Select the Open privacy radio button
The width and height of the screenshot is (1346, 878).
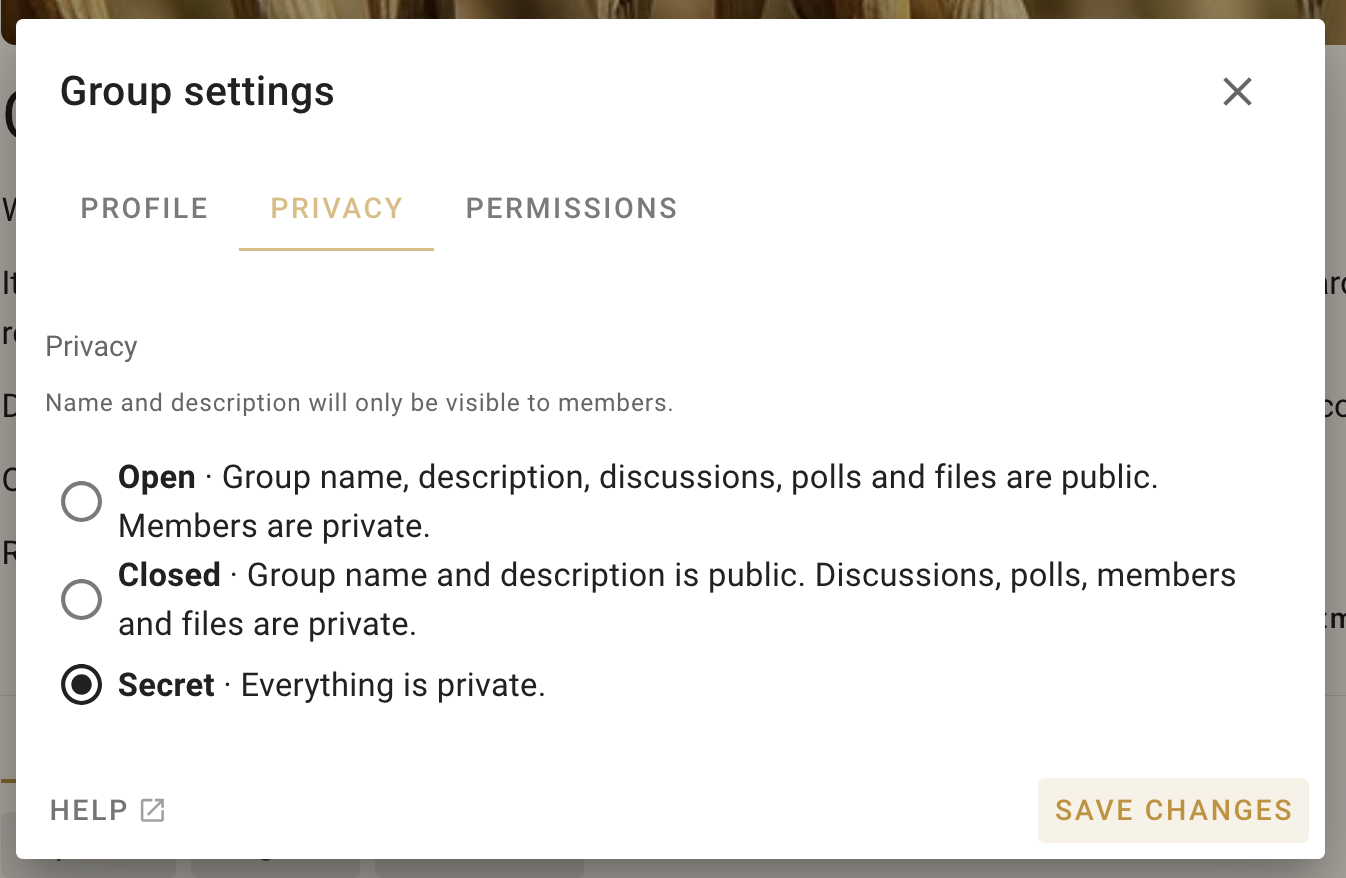pyautogui.click(x=81, y=501)
